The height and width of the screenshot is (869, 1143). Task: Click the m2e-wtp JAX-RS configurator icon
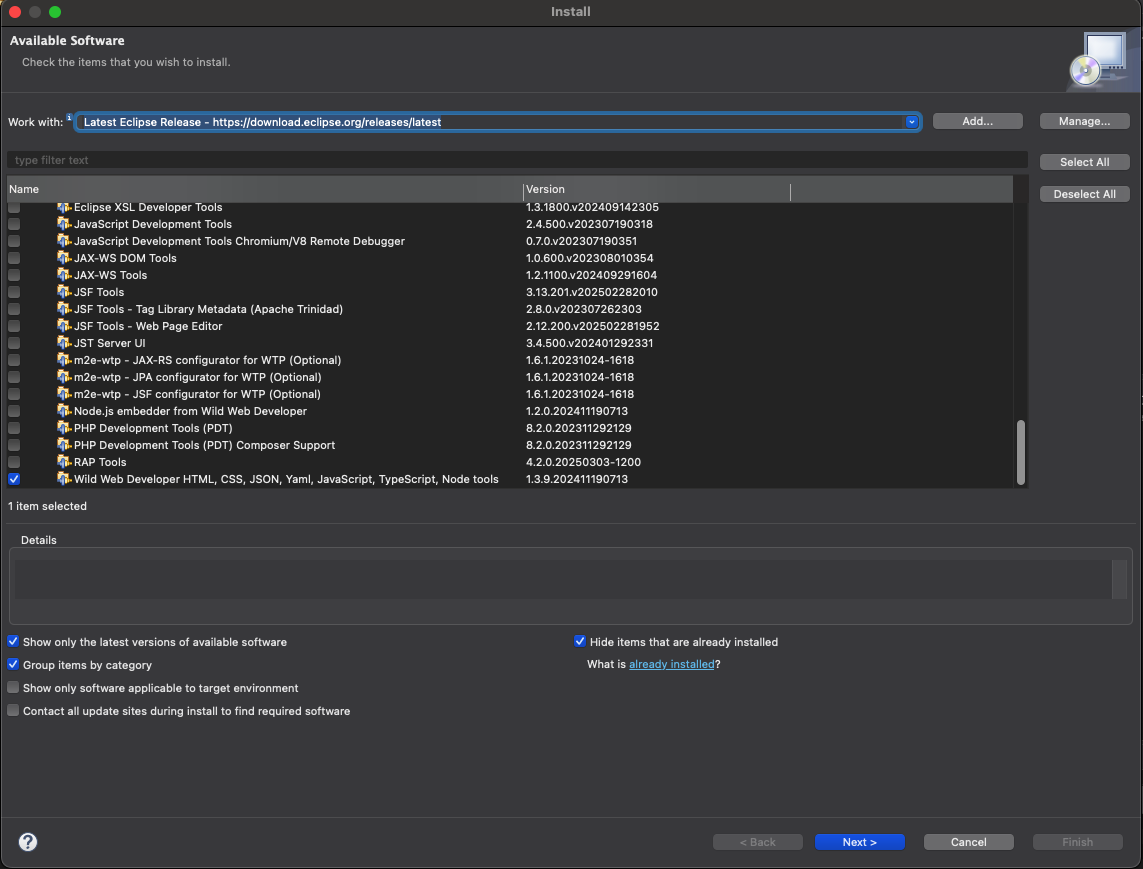click(64, 360)
